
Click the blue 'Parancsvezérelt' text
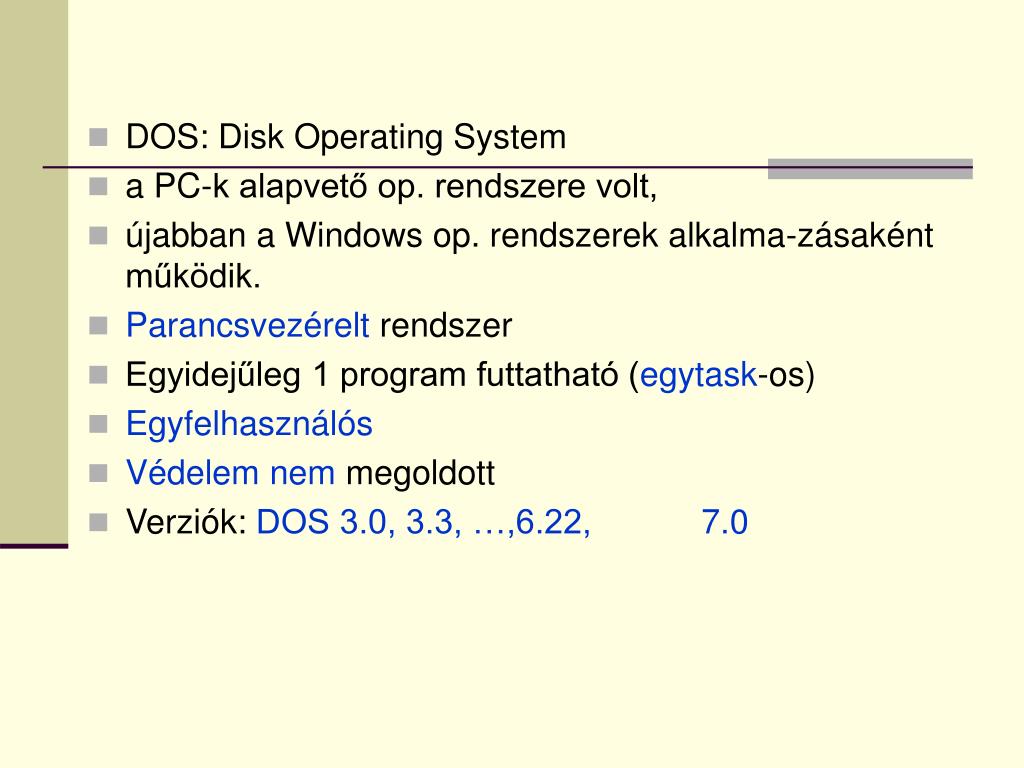(248, 325)
